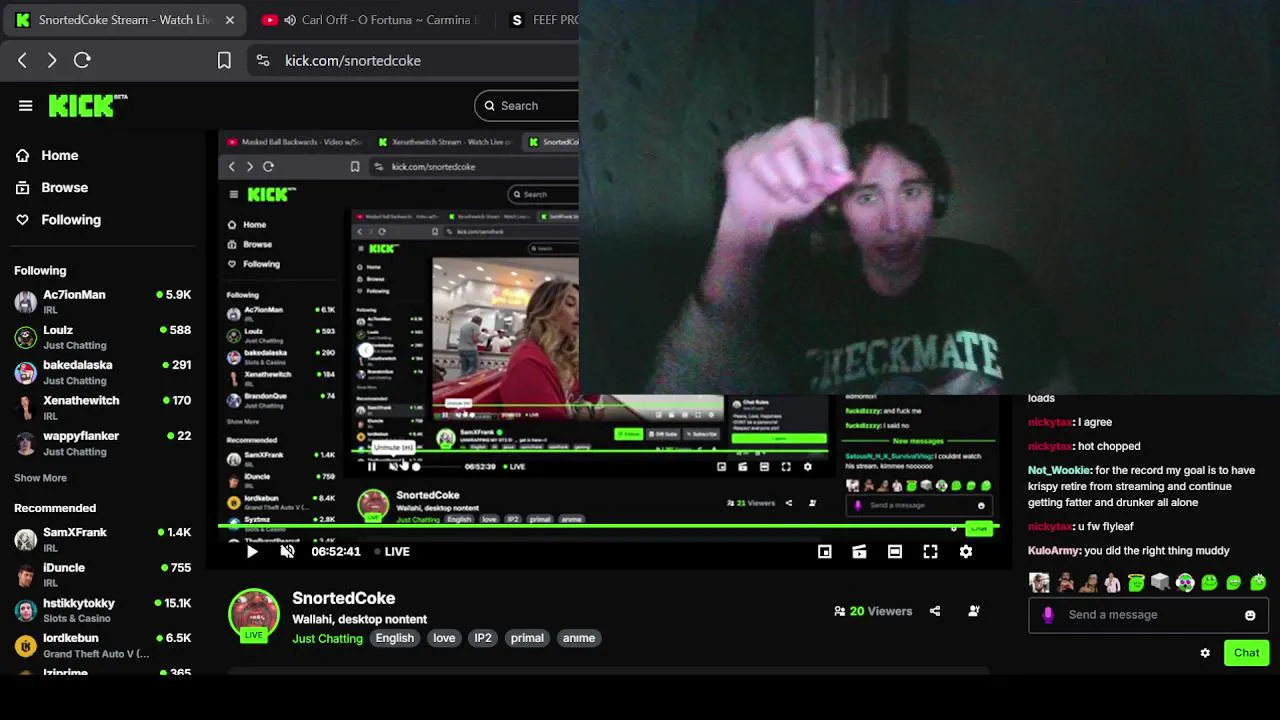Switch to the FEEF PRO tab
The width and height of the screenshot is (1280, 720).
[x=540, y=20]
